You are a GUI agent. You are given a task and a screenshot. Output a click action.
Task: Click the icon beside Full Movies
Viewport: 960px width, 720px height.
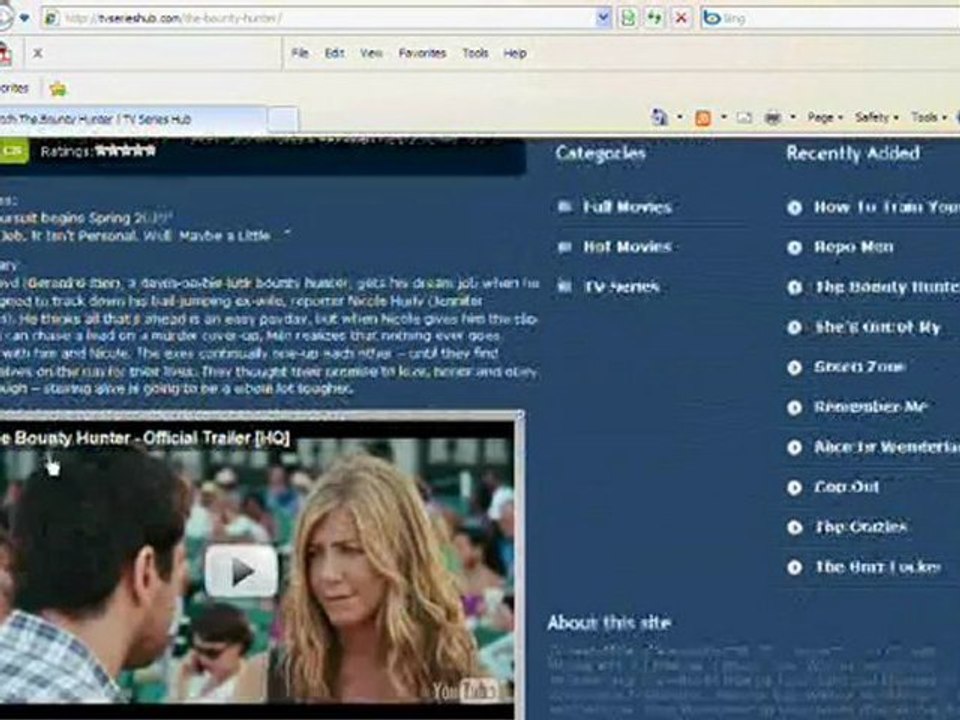(x=564, y=207)
